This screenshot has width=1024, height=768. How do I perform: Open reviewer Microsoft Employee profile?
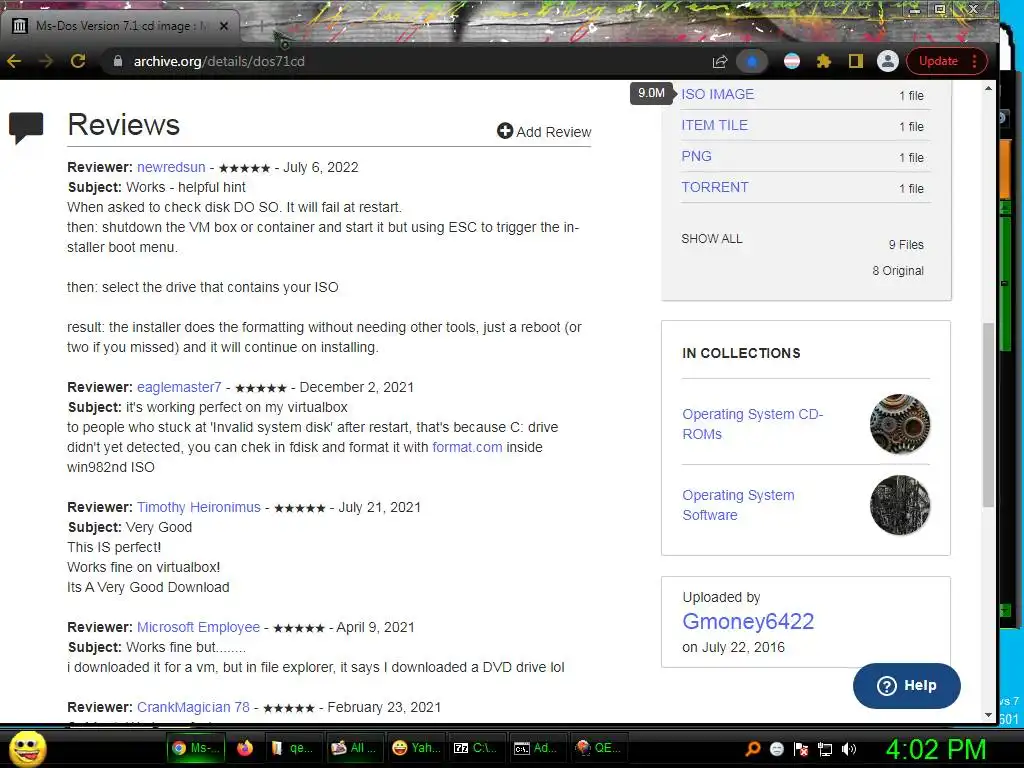[199, 628]
